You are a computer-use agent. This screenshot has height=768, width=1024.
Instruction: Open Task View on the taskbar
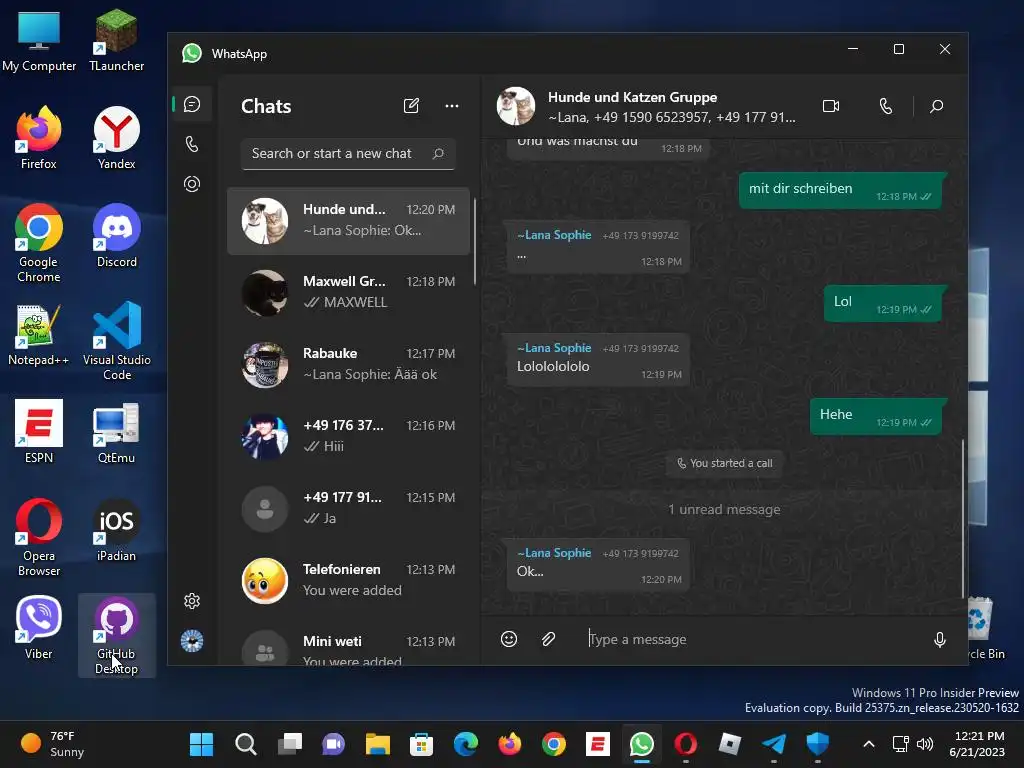[290, 744]
